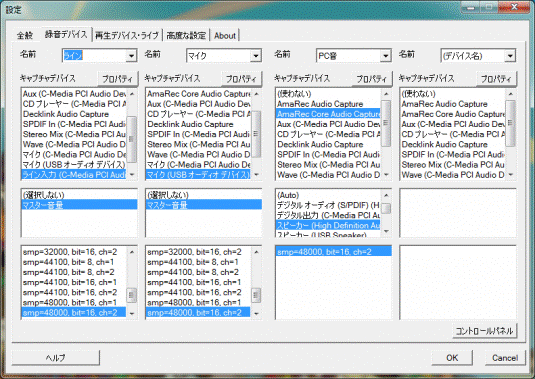Select (Auto) in the PC音 output list
The width and height of the screenshot is (535, 379).
click(x=328, y=195)
